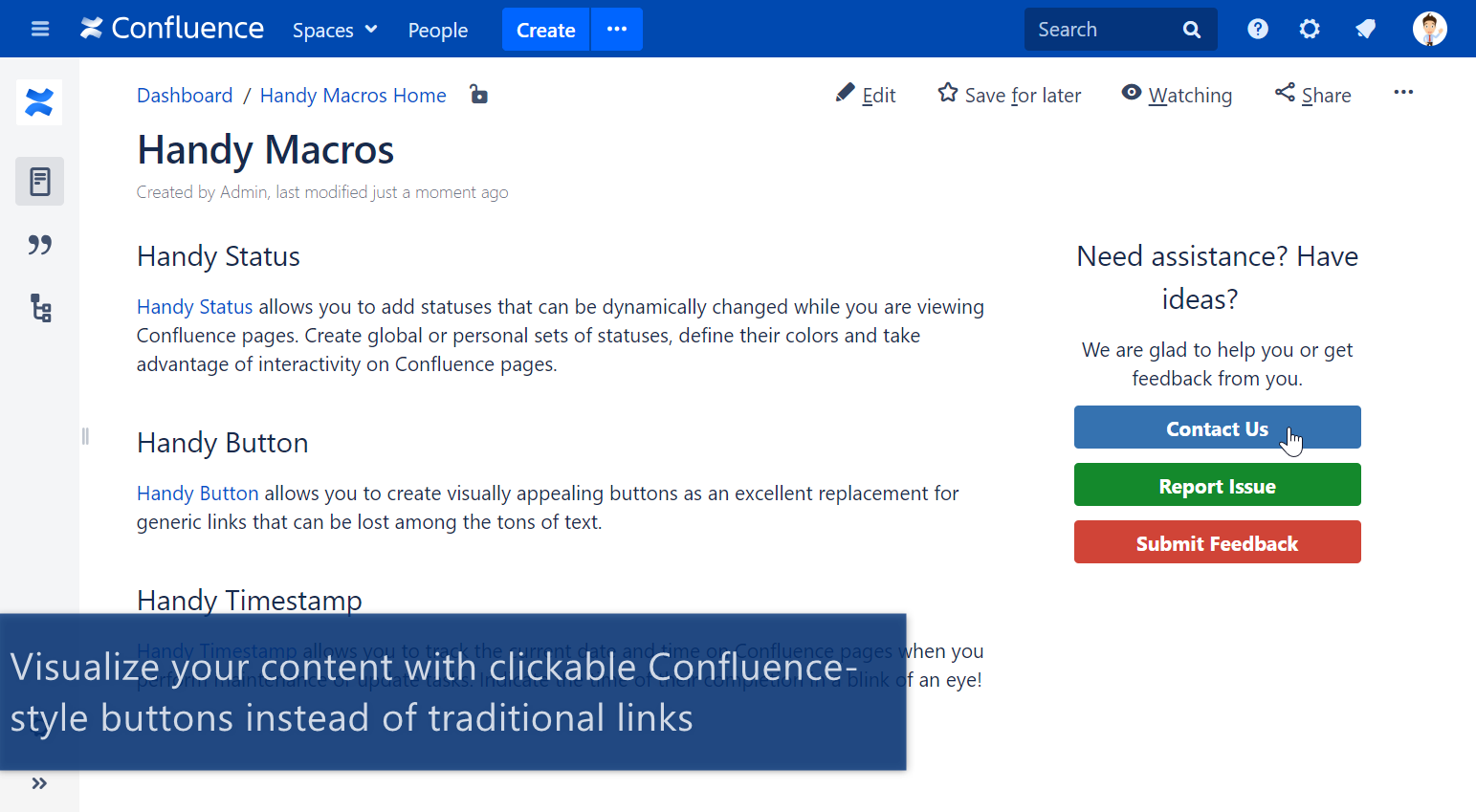This screenshot has width=1476, height=812.
Task: Click in the Search field
Action: pos(1105,30)
